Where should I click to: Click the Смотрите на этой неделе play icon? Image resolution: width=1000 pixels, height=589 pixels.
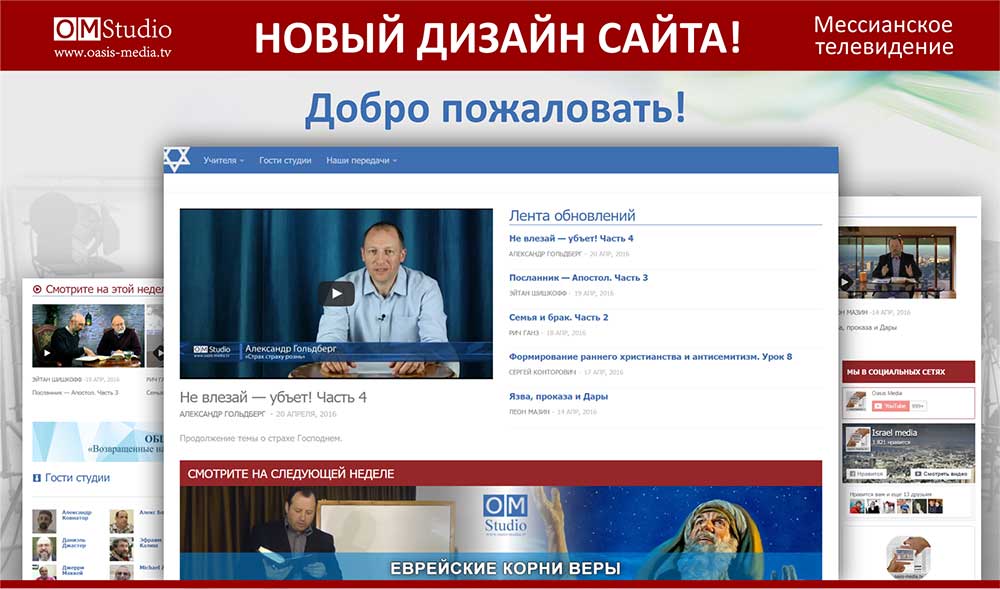coord(37,289)
